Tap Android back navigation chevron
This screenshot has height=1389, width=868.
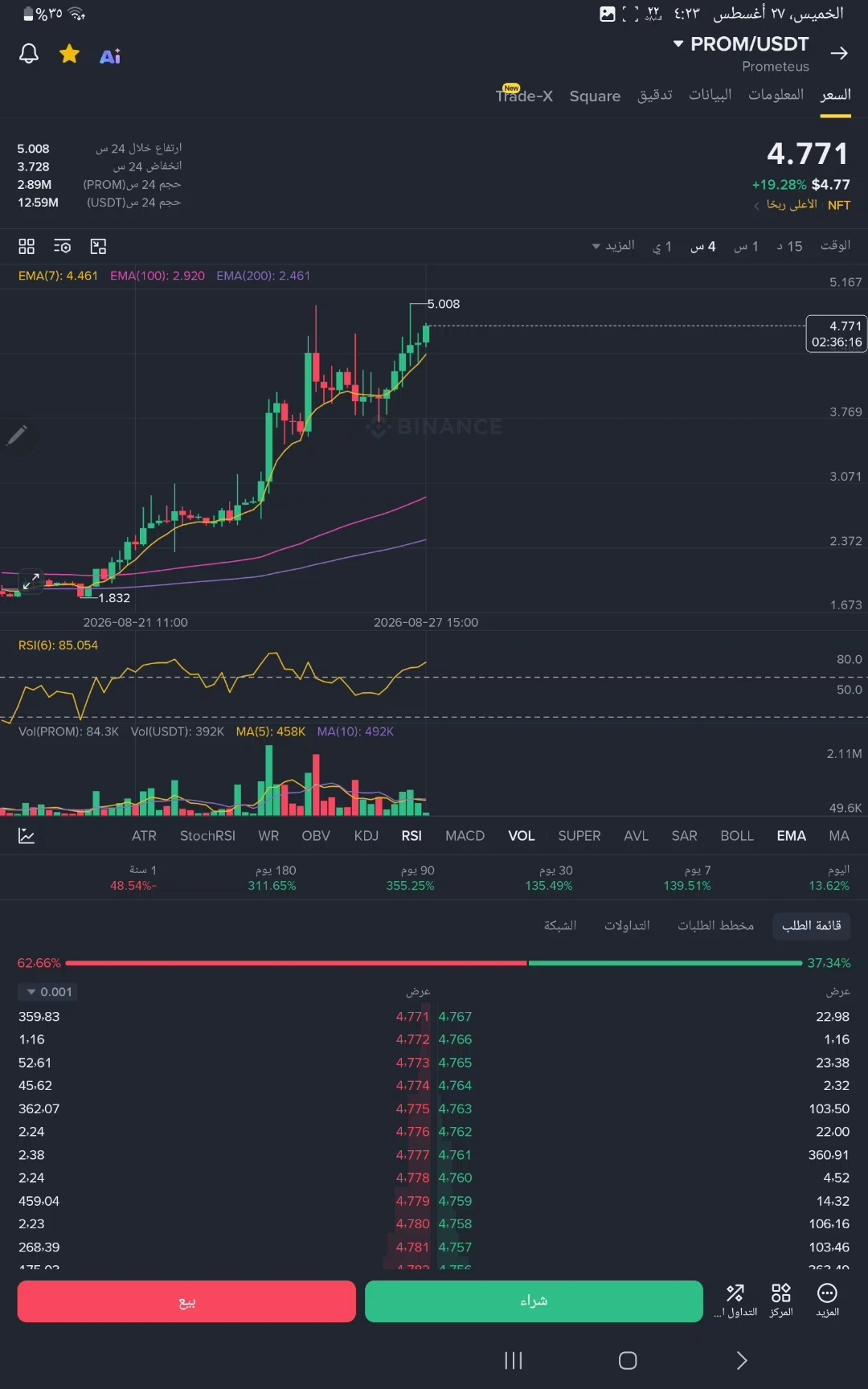[x=742, y=1360]
